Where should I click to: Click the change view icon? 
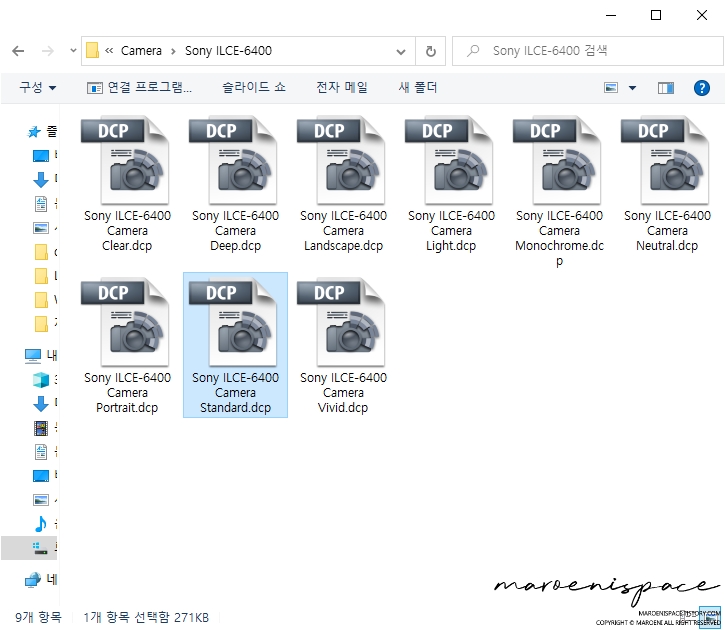pyautogui.click(x=611, y=87)
